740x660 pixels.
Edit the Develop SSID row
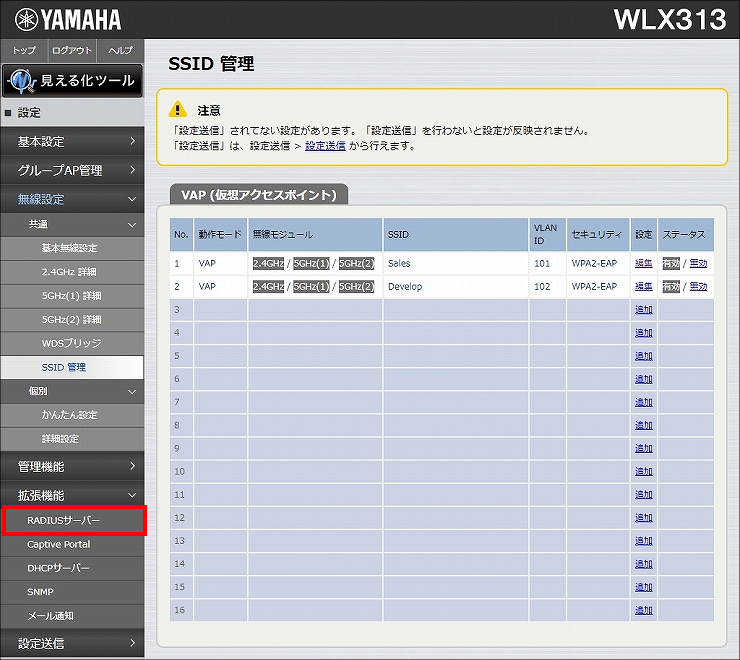click(643, 286)
